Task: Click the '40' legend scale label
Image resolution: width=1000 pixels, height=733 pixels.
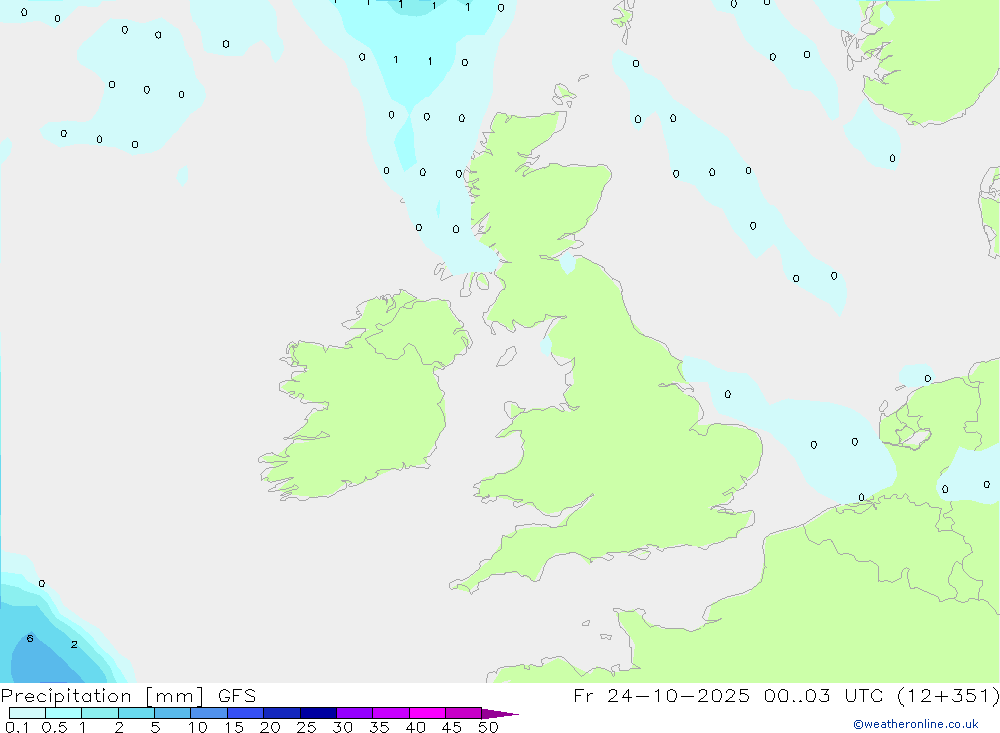Action: 415,727
